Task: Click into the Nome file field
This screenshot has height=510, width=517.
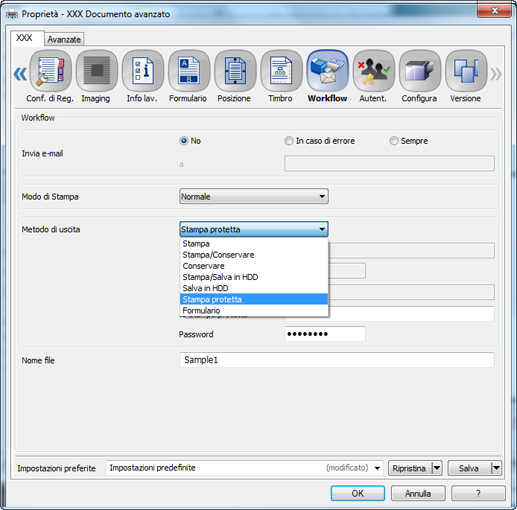Action: click(x=337, y=360)
